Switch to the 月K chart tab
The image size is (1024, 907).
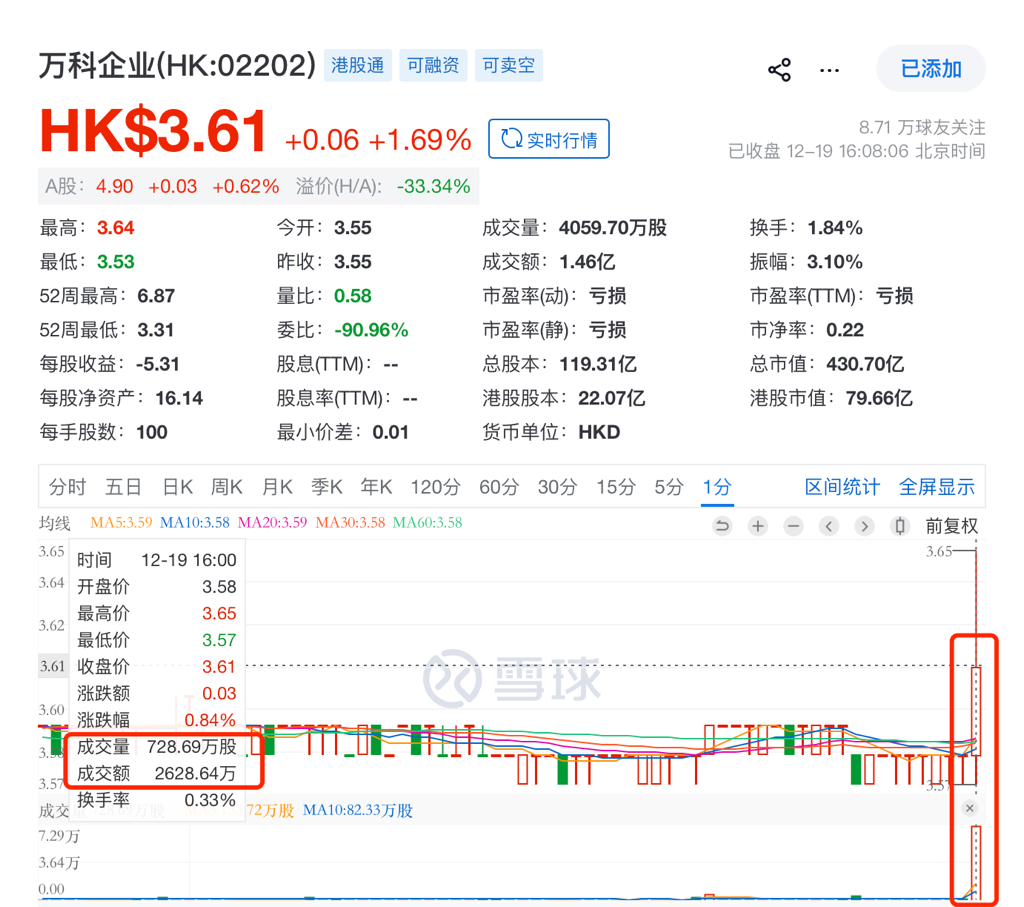tap(277, 487)
